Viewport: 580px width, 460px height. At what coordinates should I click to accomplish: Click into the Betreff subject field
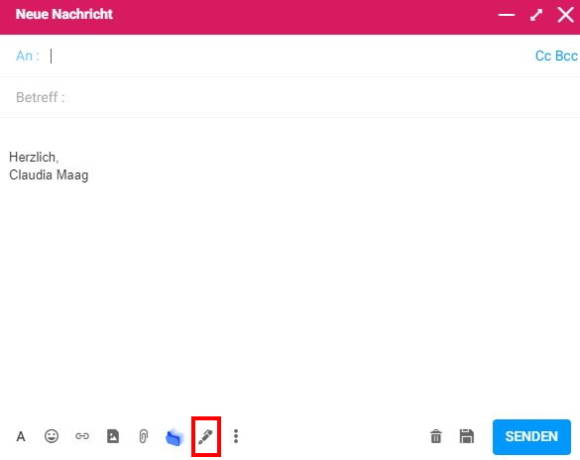point(290,97)
